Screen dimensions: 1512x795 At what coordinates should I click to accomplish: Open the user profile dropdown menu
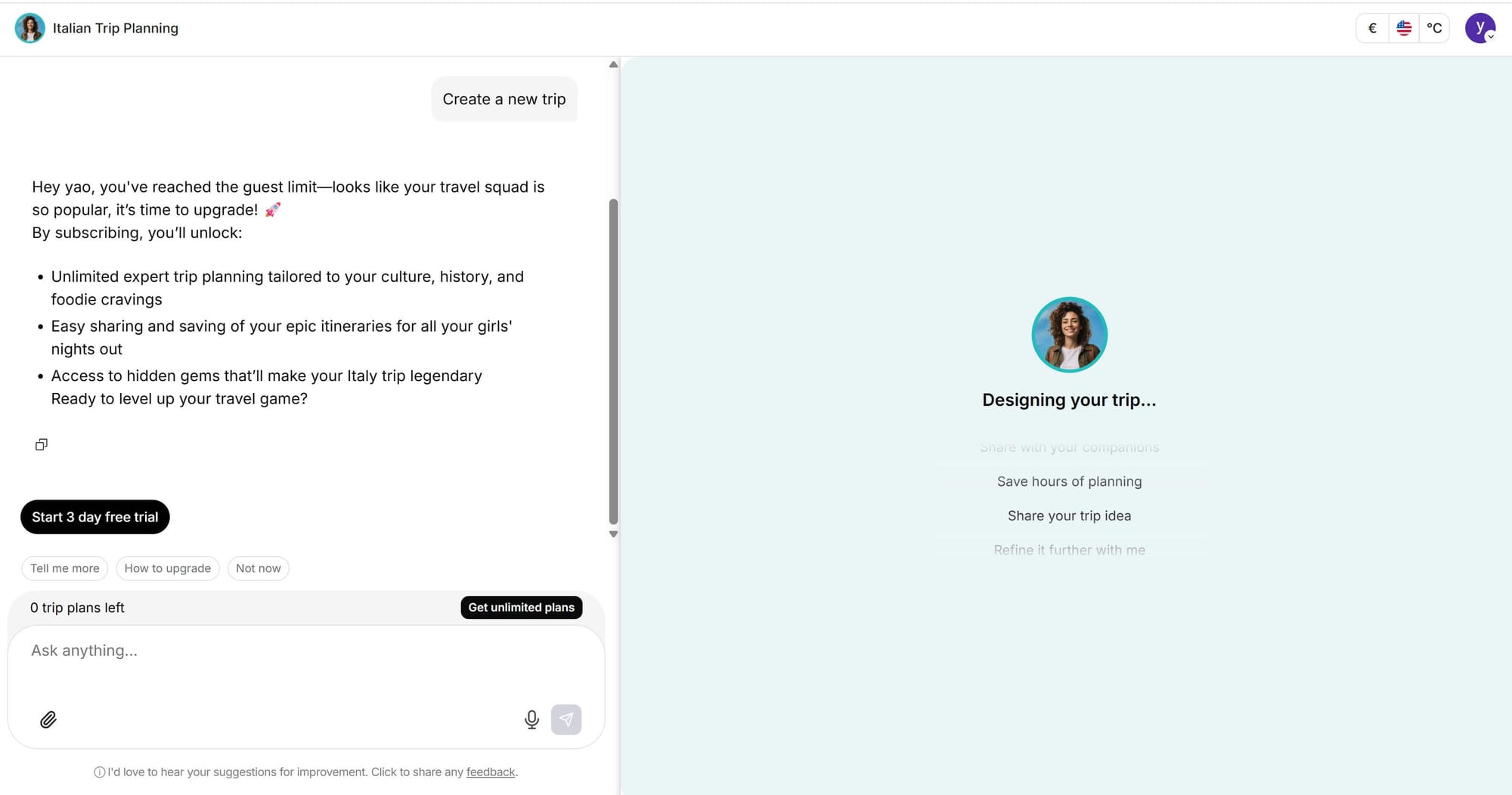[1479, 29]
